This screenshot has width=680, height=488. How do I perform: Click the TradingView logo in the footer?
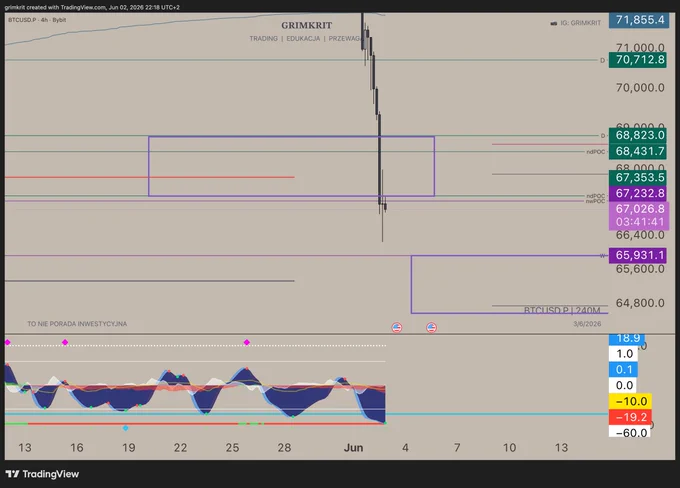point(42,474)
